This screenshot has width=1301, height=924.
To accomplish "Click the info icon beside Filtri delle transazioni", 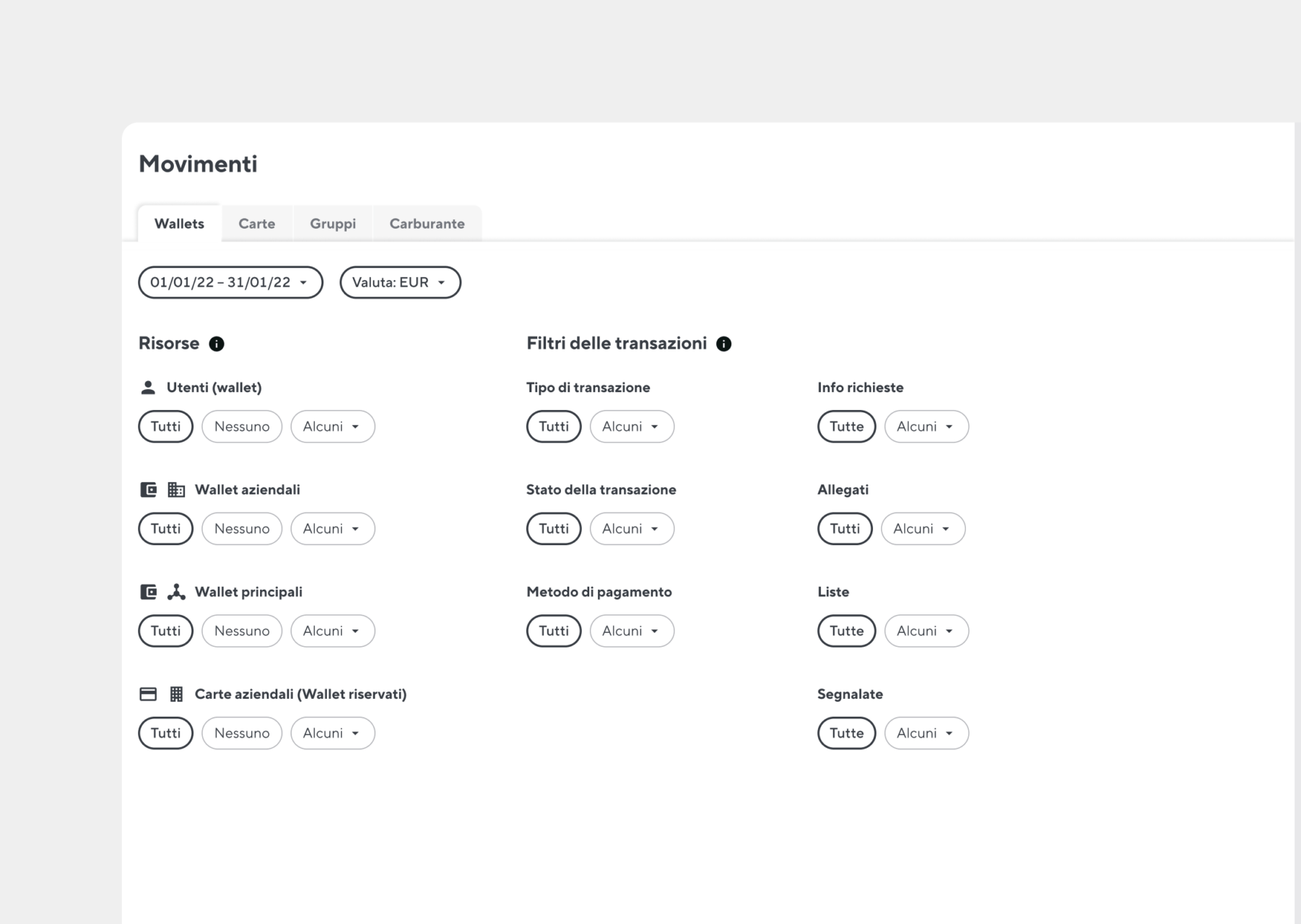I will 723,344.
